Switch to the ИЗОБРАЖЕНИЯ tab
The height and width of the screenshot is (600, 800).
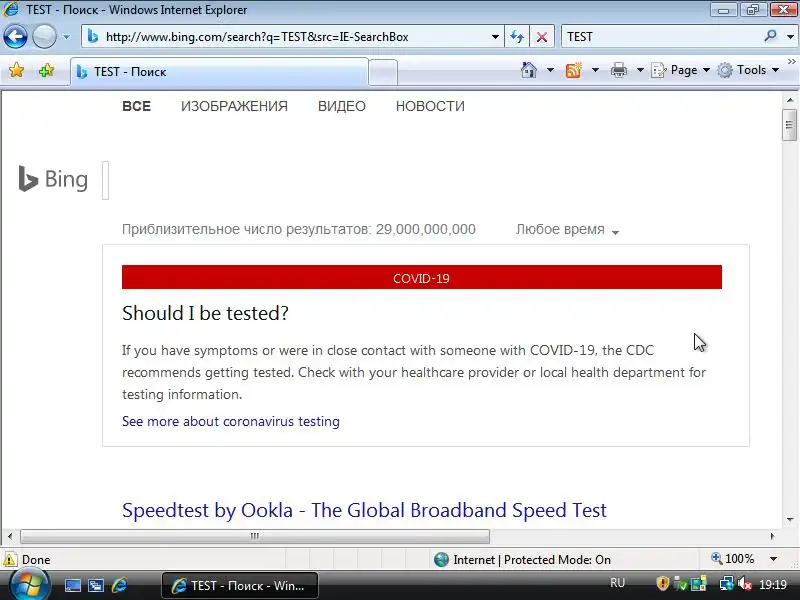(x=234, y=106)
